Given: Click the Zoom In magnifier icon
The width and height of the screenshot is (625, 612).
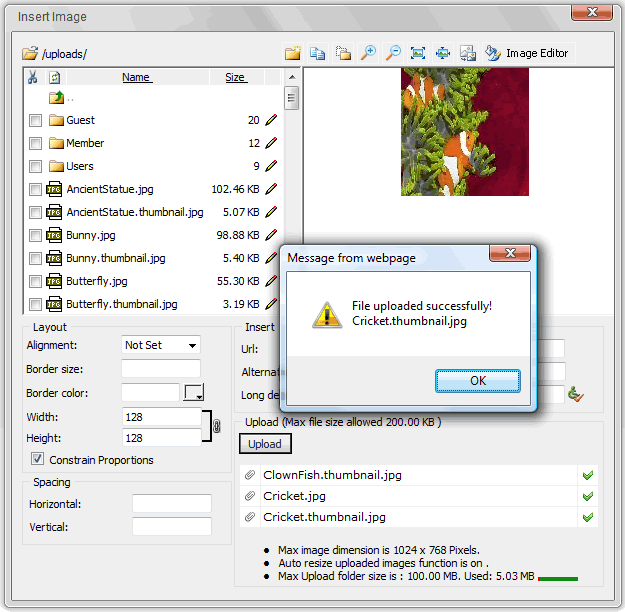Looking at the screenshot, I should click(x=369, y=53).
